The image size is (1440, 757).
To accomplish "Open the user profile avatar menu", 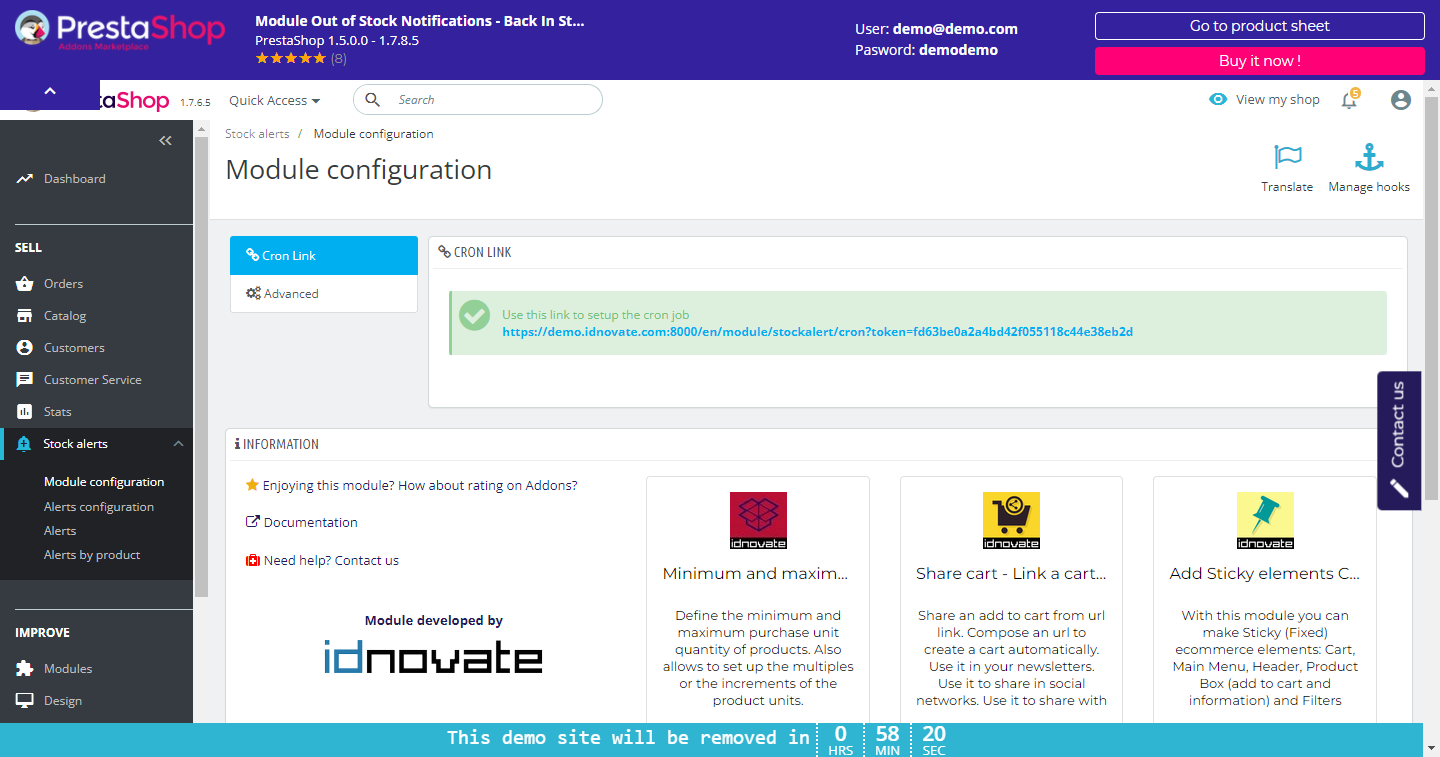I will pos(1401,100).
